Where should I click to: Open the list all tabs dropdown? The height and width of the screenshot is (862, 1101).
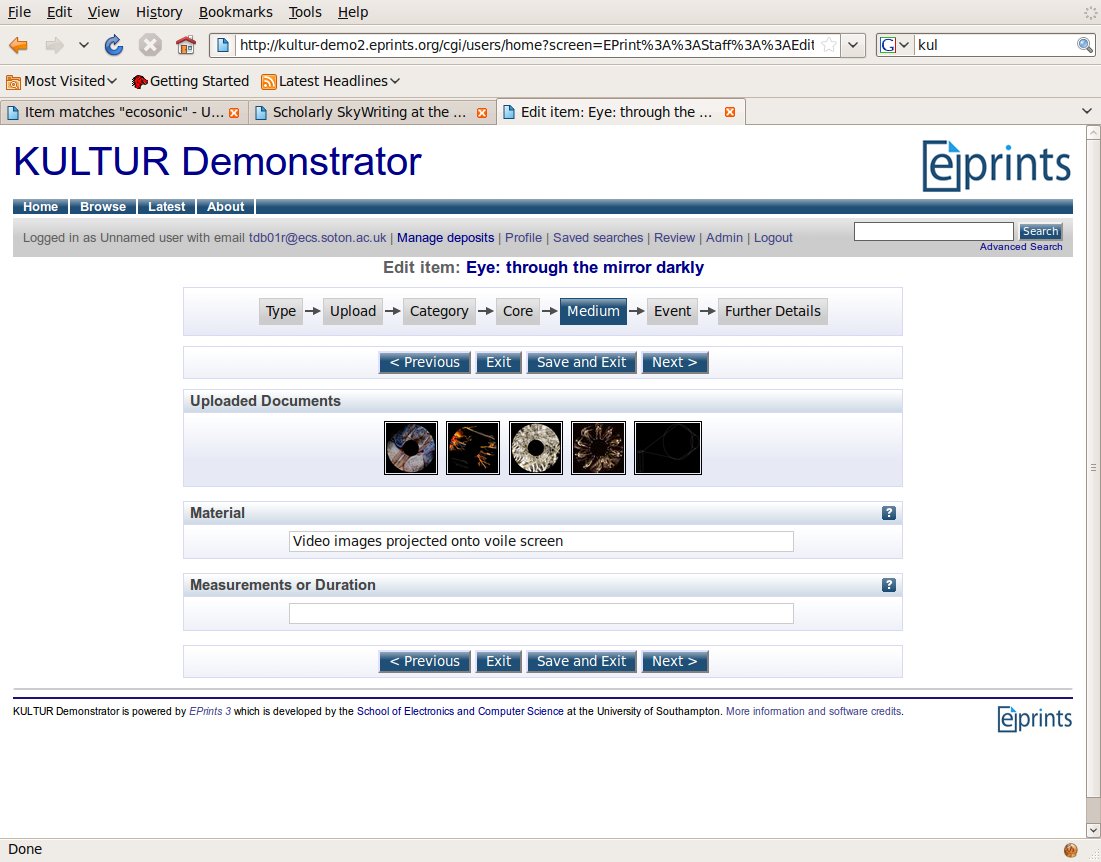pyautogui.click(x=1087, y=111)
